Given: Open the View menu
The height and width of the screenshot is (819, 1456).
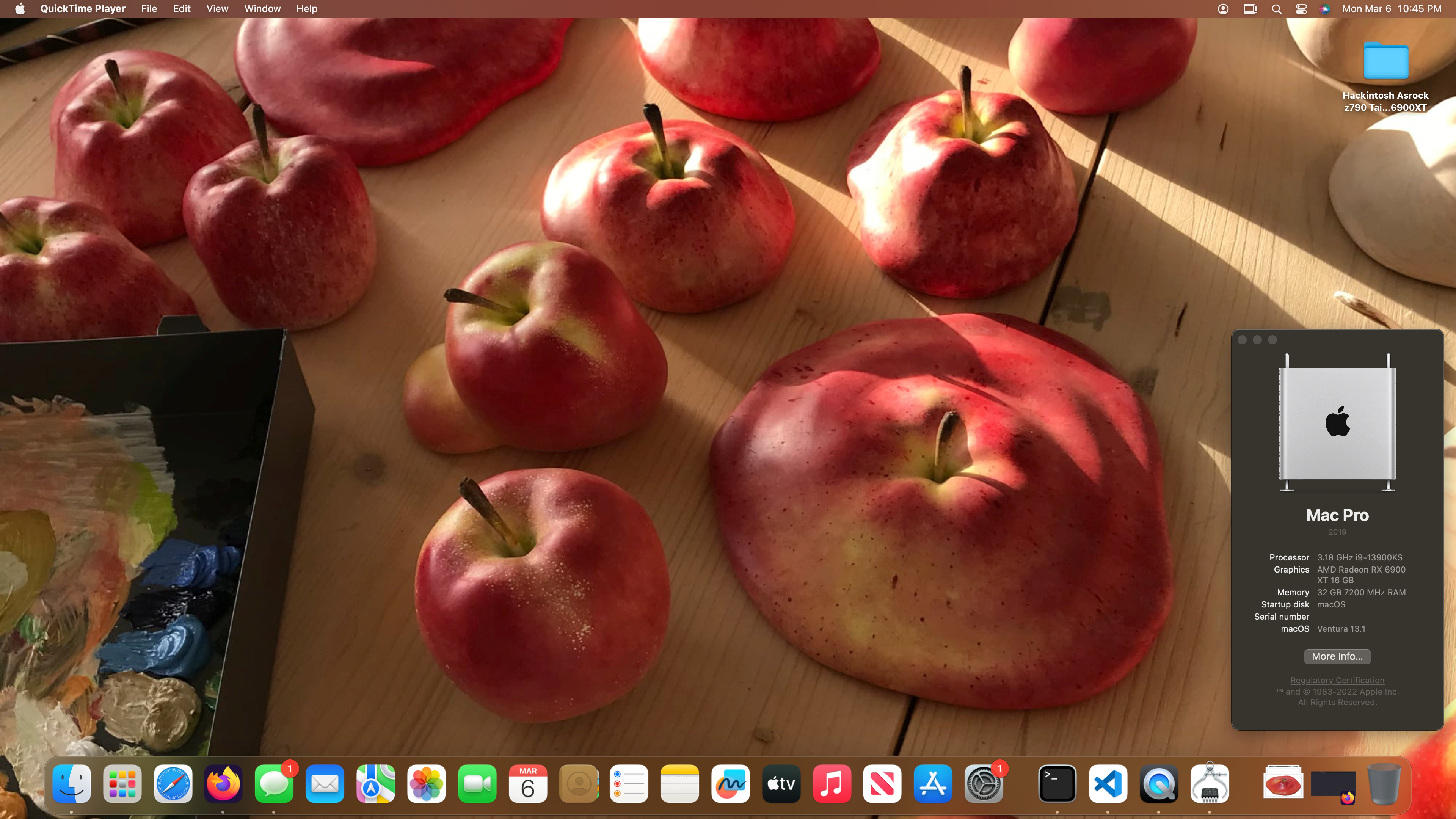Looking at the screenshot, I should pyautogui.click(x=217, y=9).
